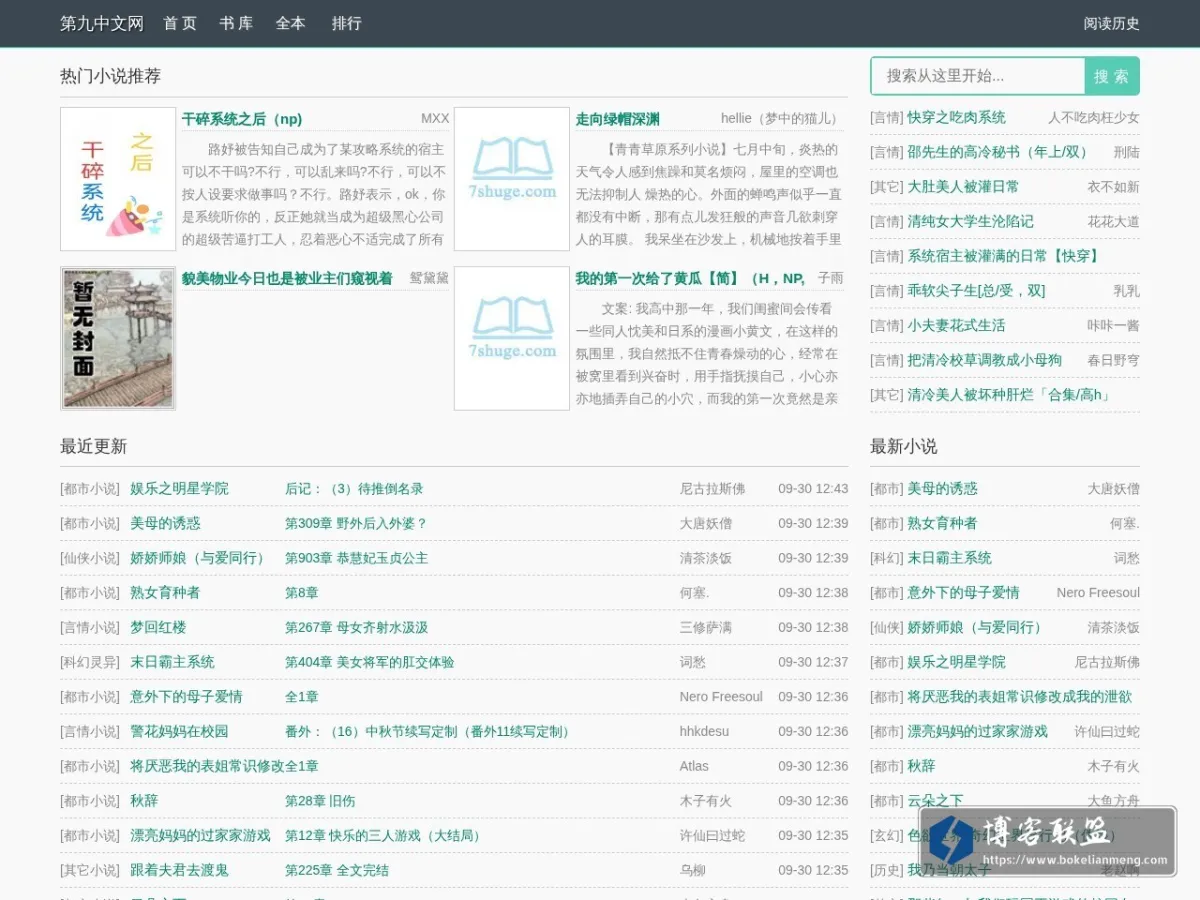Click author name 尼古拉斯佛 in 最近更新
Screen dimensions: 1200x900
712,489
